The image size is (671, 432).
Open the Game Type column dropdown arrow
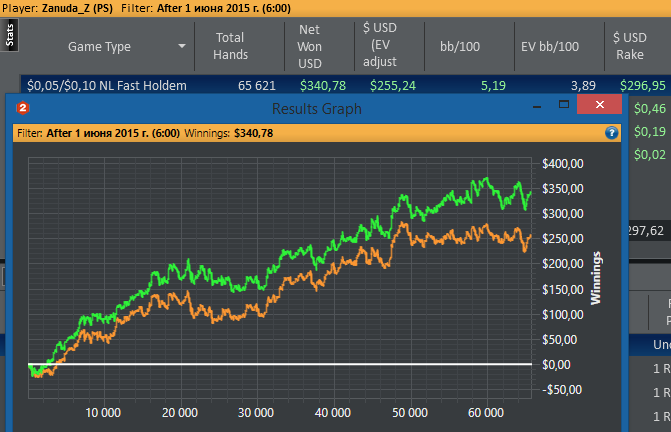(x=182, y=46)
